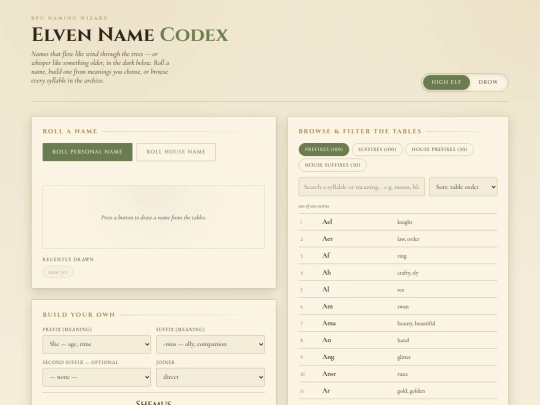Select the 'Am' prefix row
Image resolution: width=540 pixels, height=405 pixels.
pos(398,307)
